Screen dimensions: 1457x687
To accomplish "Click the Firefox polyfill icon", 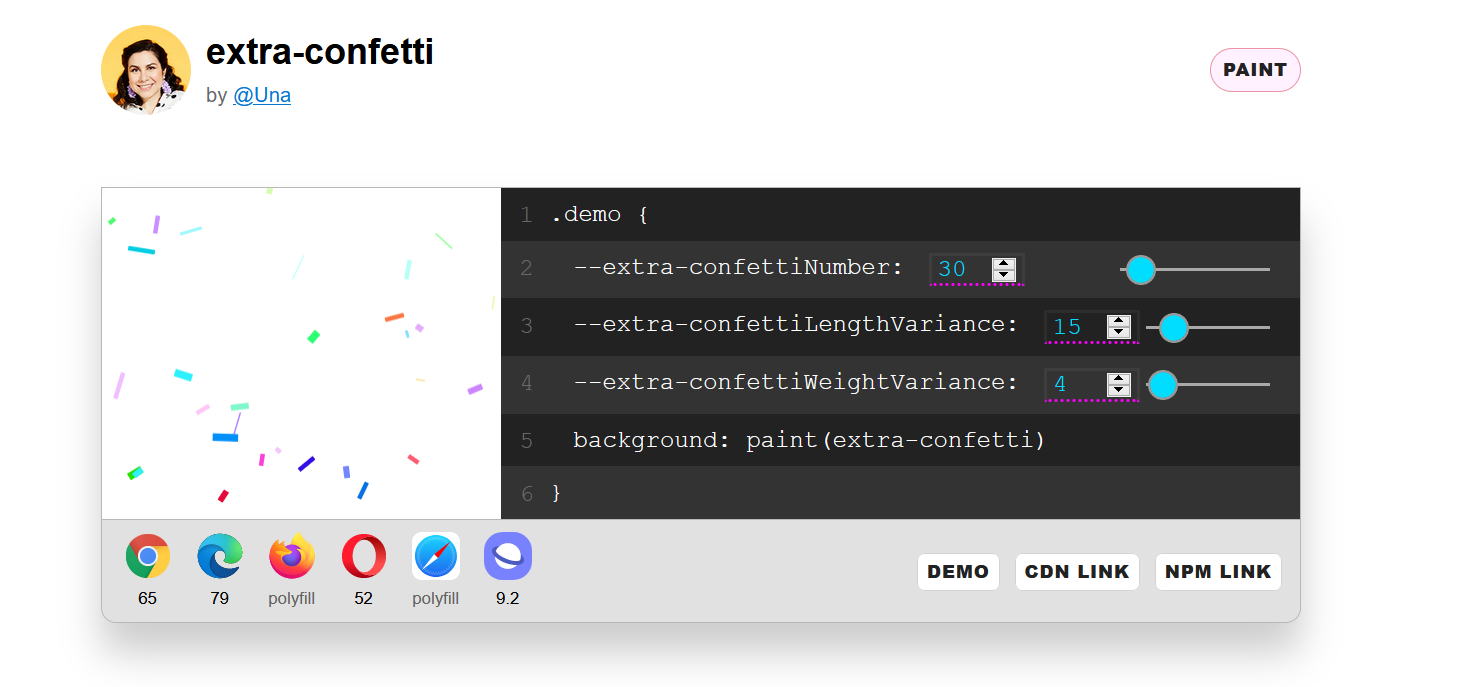I will click(x=291, y=556).
